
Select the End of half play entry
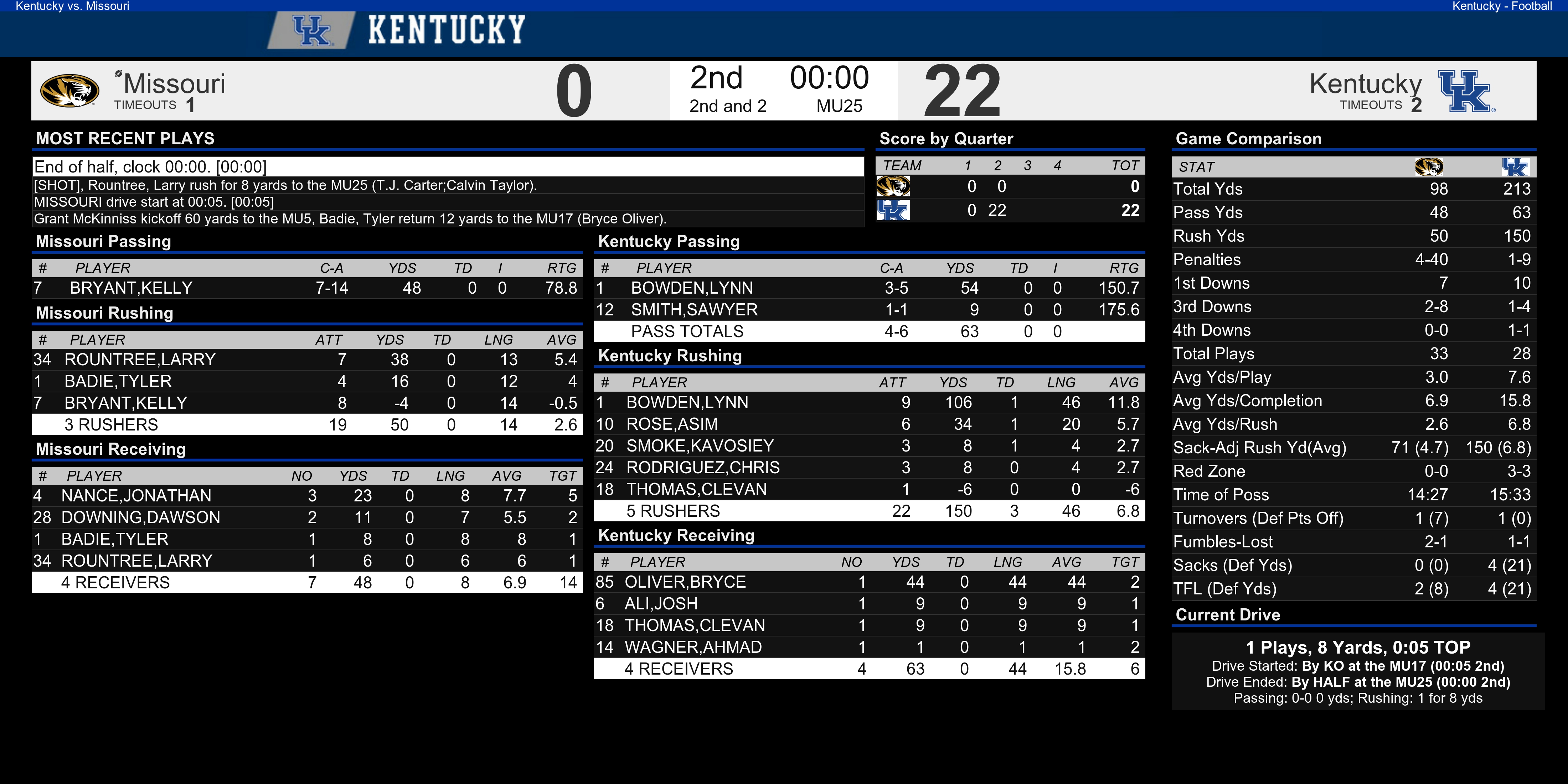(448, 167)
